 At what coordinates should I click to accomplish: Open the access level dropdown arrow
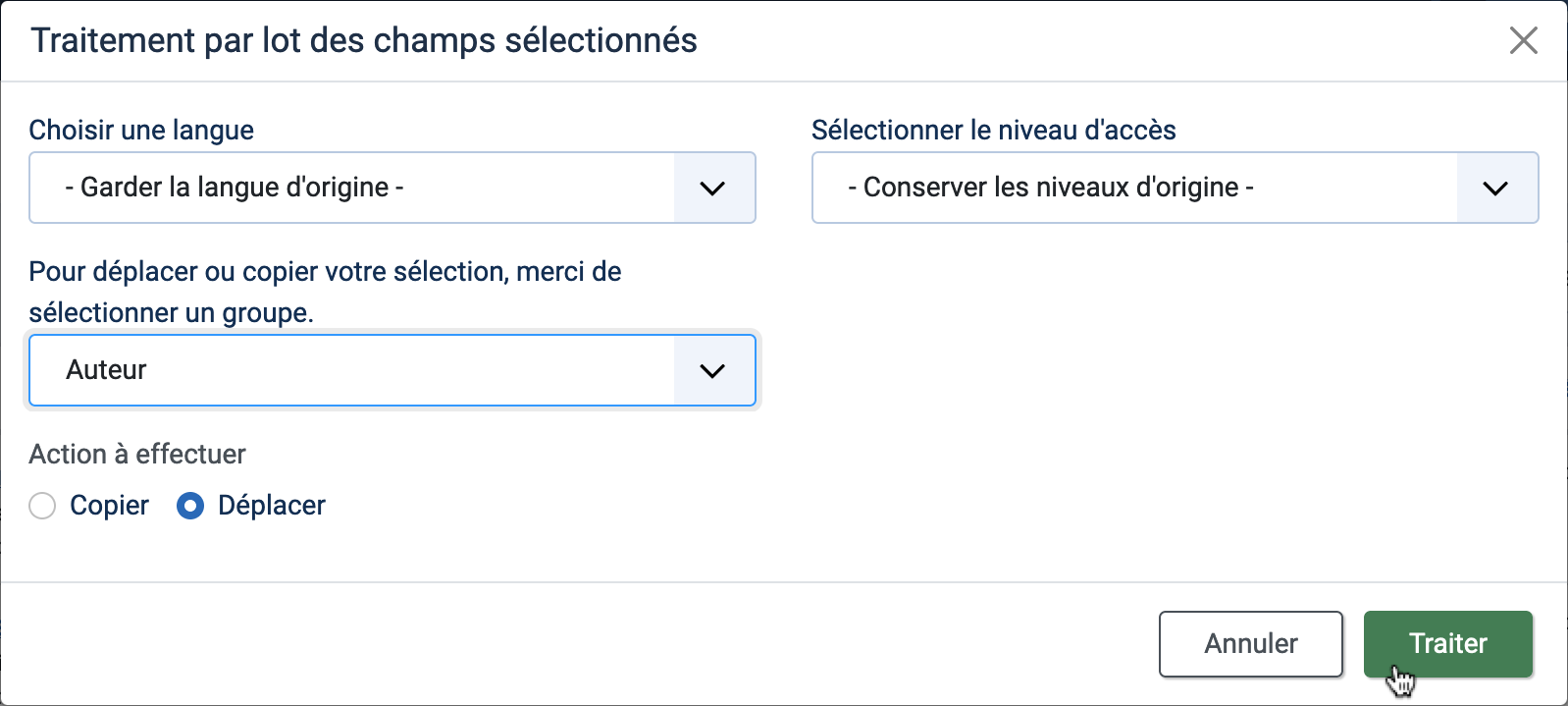1495,188
